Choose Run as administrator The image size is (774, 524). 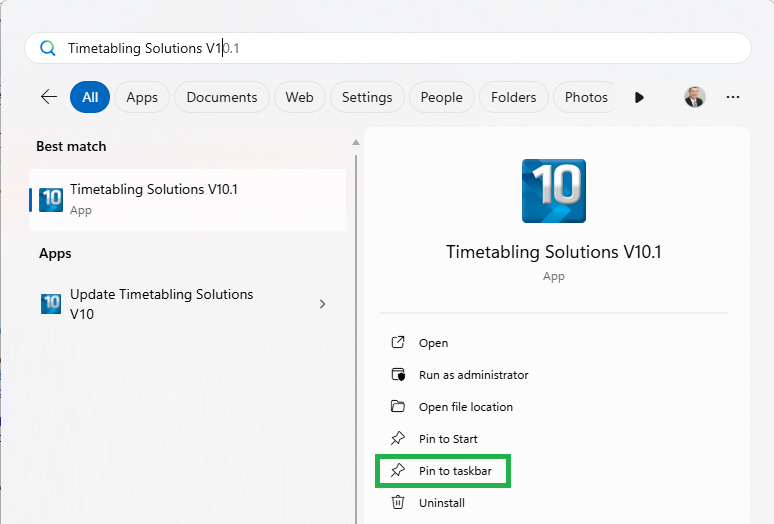click(x=473, y=375)
